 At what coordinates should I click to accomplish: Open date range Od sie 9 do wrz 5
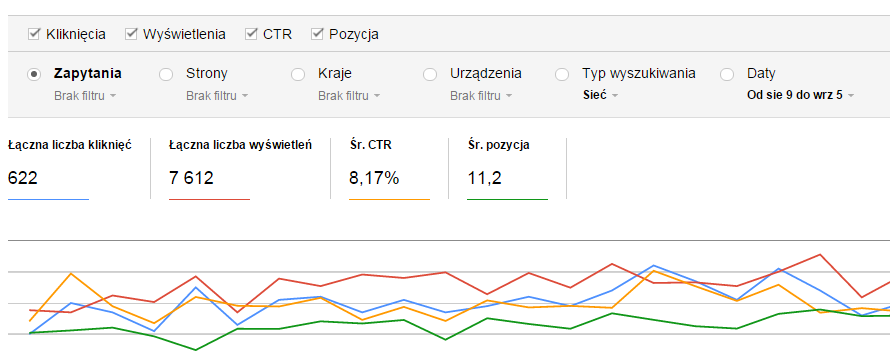[x=800, y=95]
